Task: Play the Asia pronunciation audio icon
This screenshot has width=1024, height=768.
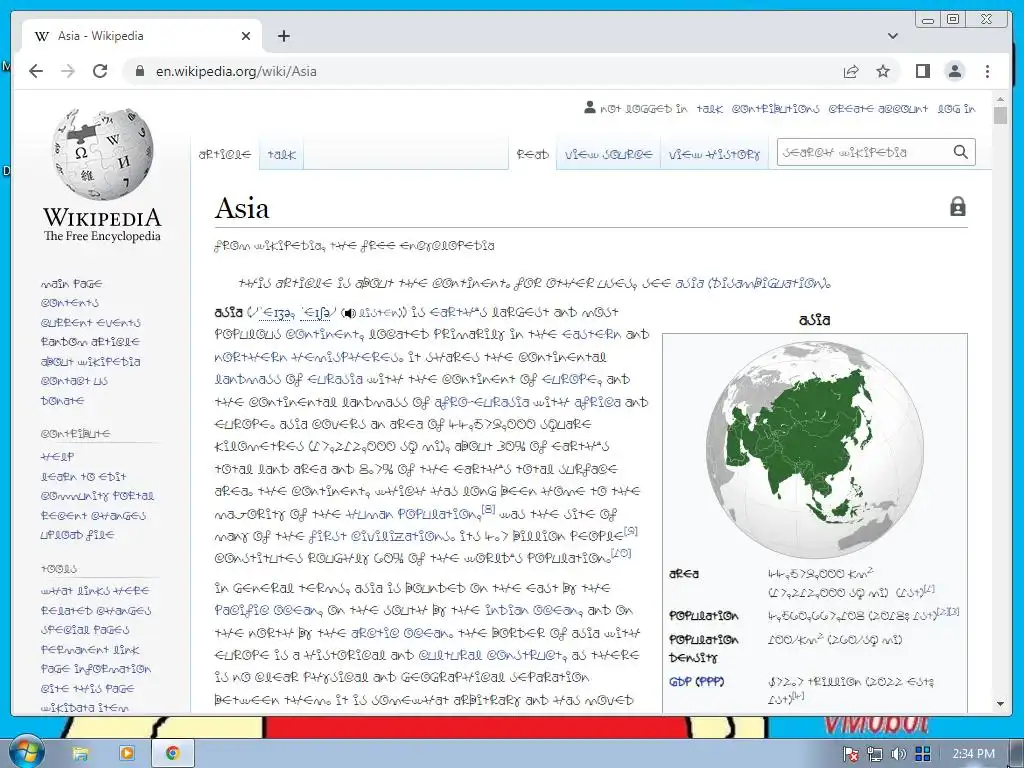Action: click(349, 313)
